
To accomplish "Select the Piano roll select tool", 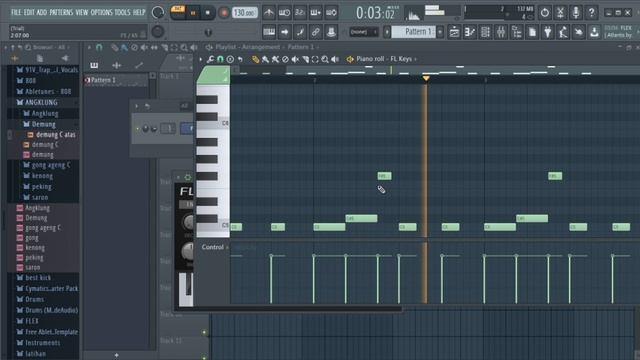I will click(x=315, y=59).
